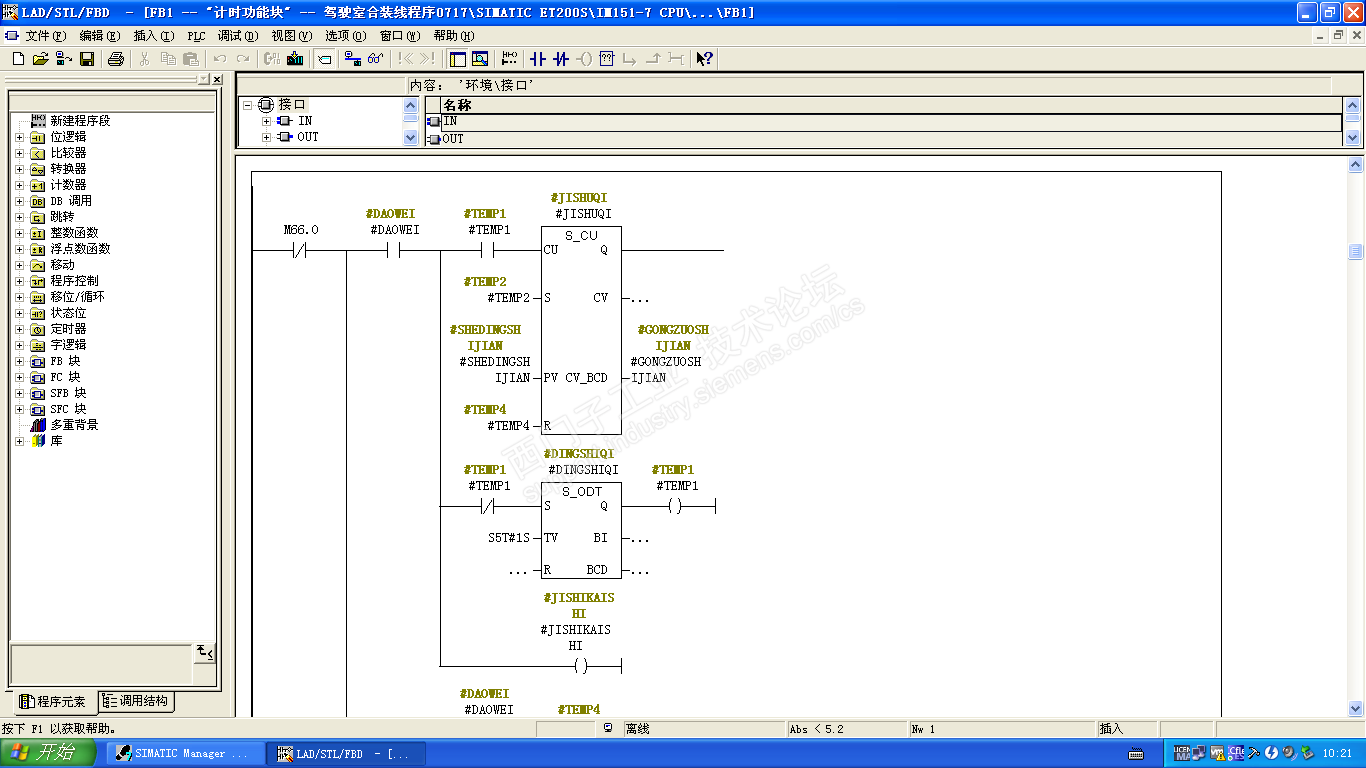Click the 跳转 folder icon
Screen dimensions: 1366x768
click(x=38, y=217)
